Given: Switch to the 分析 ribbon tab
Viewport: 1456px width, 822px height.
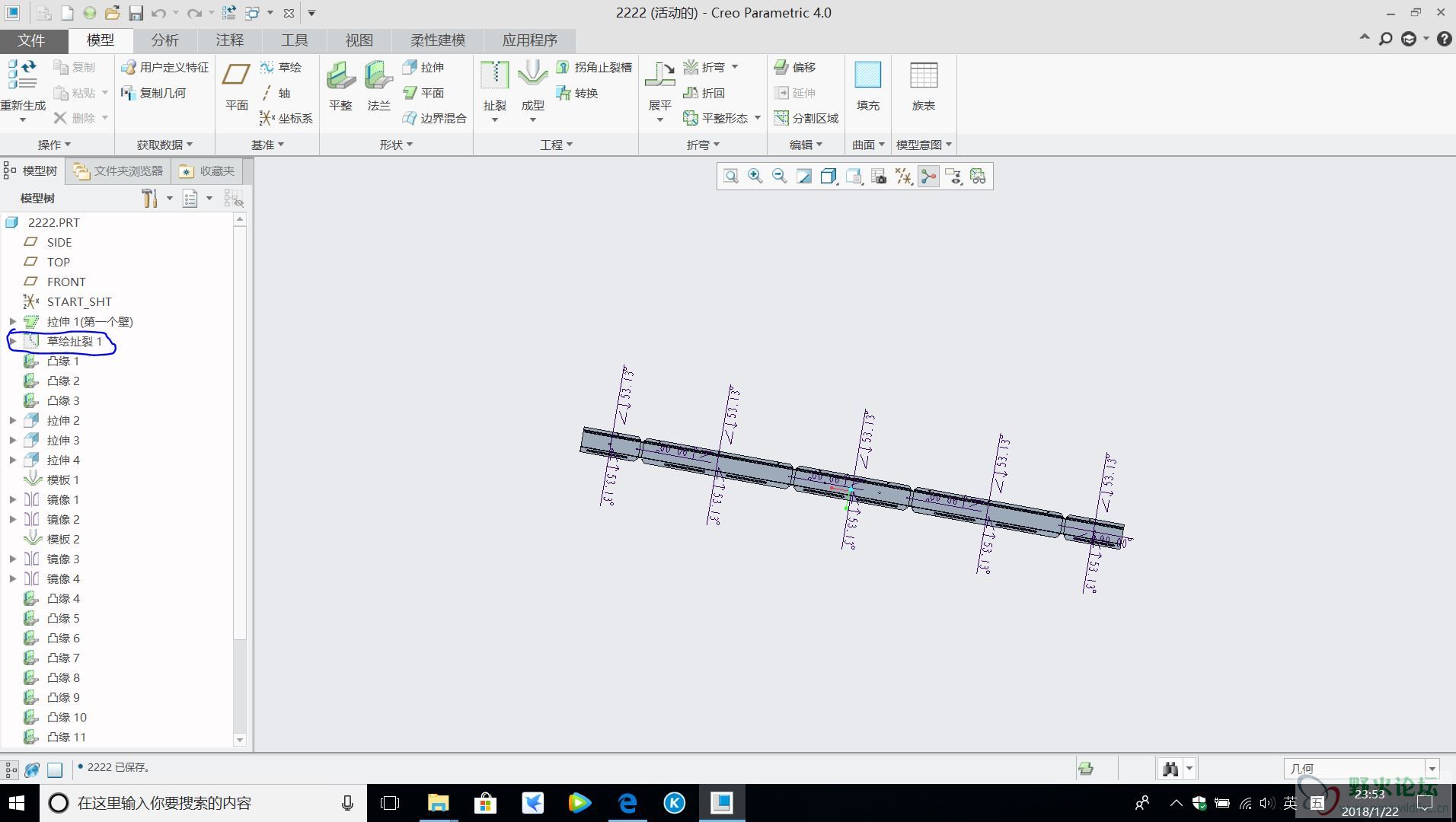Looking at the screenshot, I should [164, 40].
